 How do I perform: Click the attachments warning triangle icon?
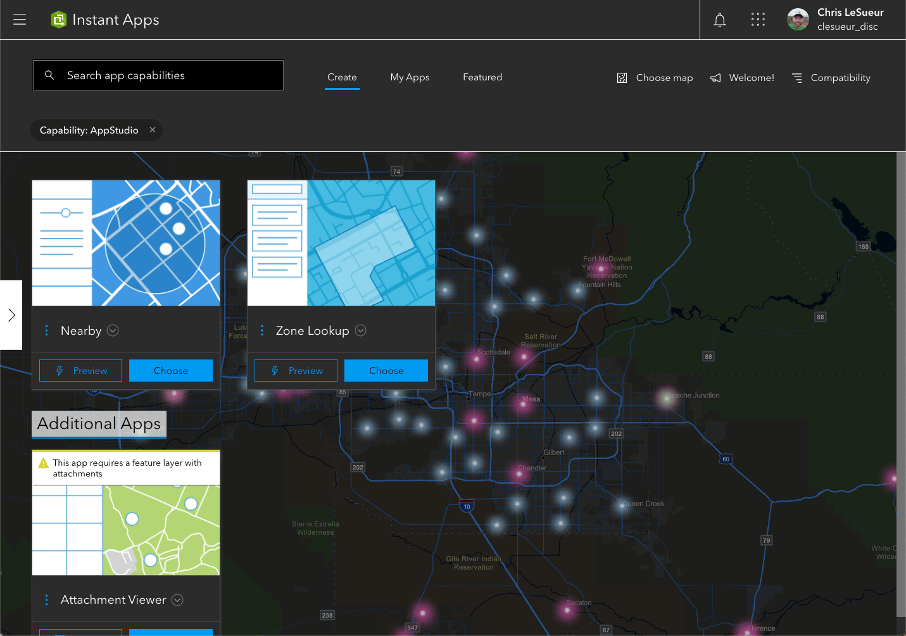tap(43, 463)
